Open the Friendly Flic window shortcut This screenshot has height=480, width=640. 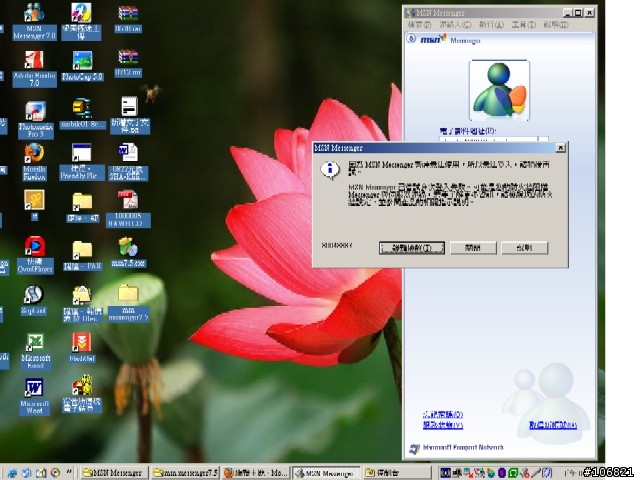tap(82, 161)
